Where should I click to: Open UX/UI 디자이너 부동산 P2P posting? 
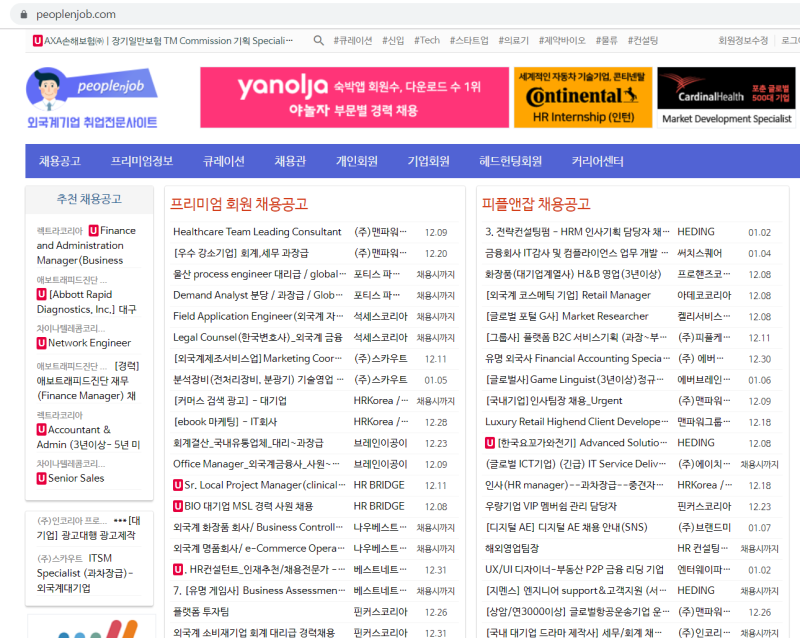(x=574, y=570)
